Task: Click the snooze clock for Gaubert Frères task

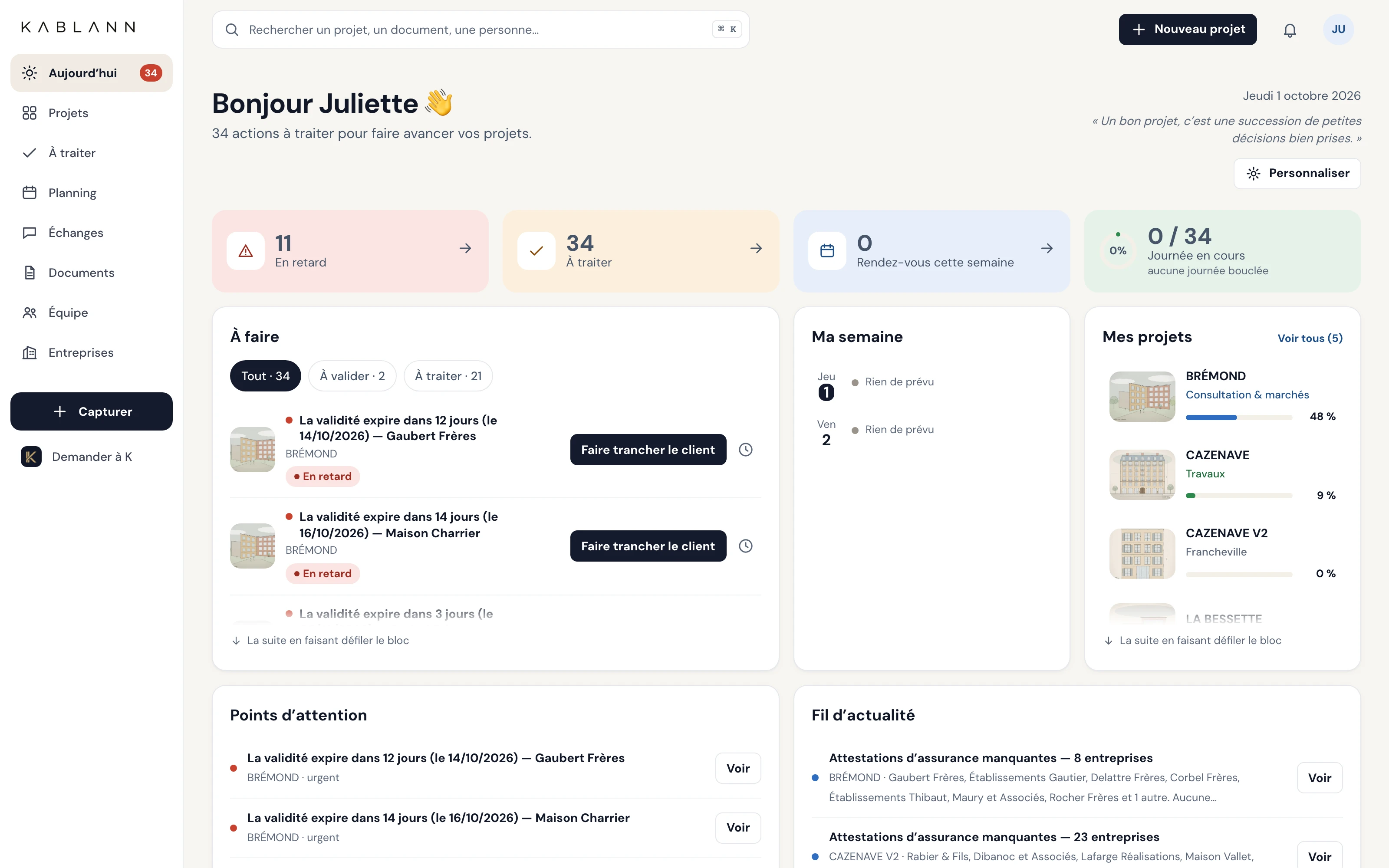Action: coord(745,450)
